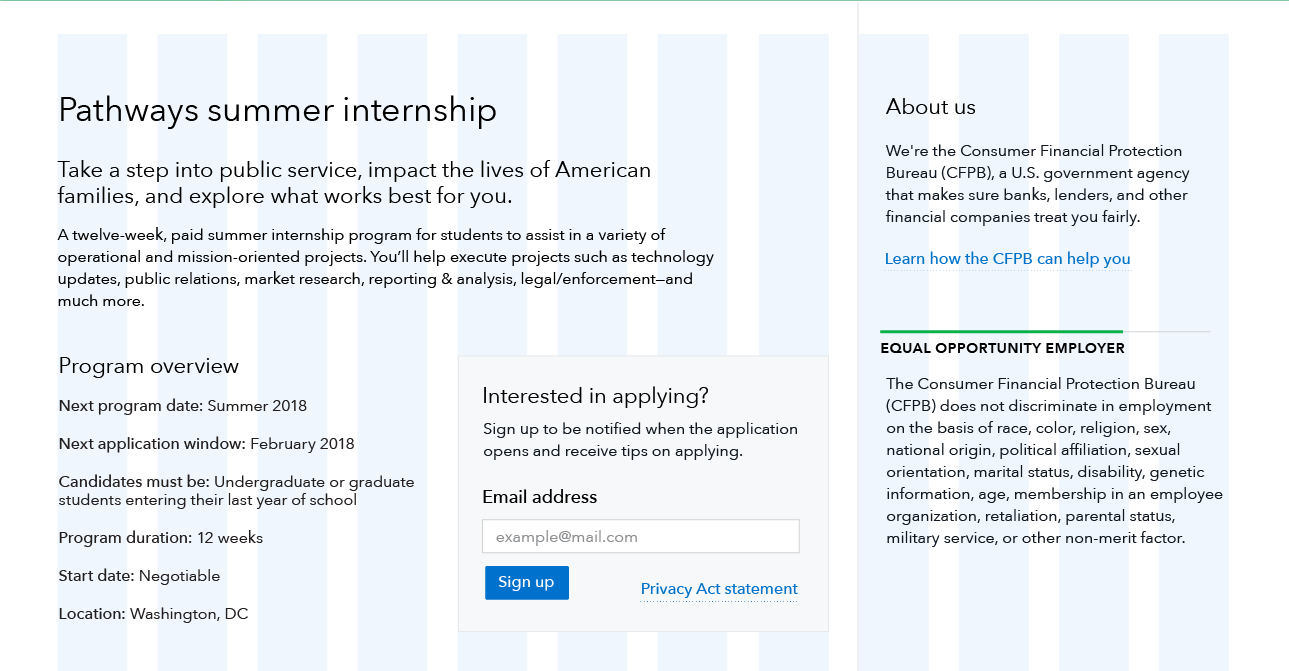Image resolution: width=1289 pixels, height=671 pixels.
Task: Focus the Email address input field
Action: tap(641, 537)
